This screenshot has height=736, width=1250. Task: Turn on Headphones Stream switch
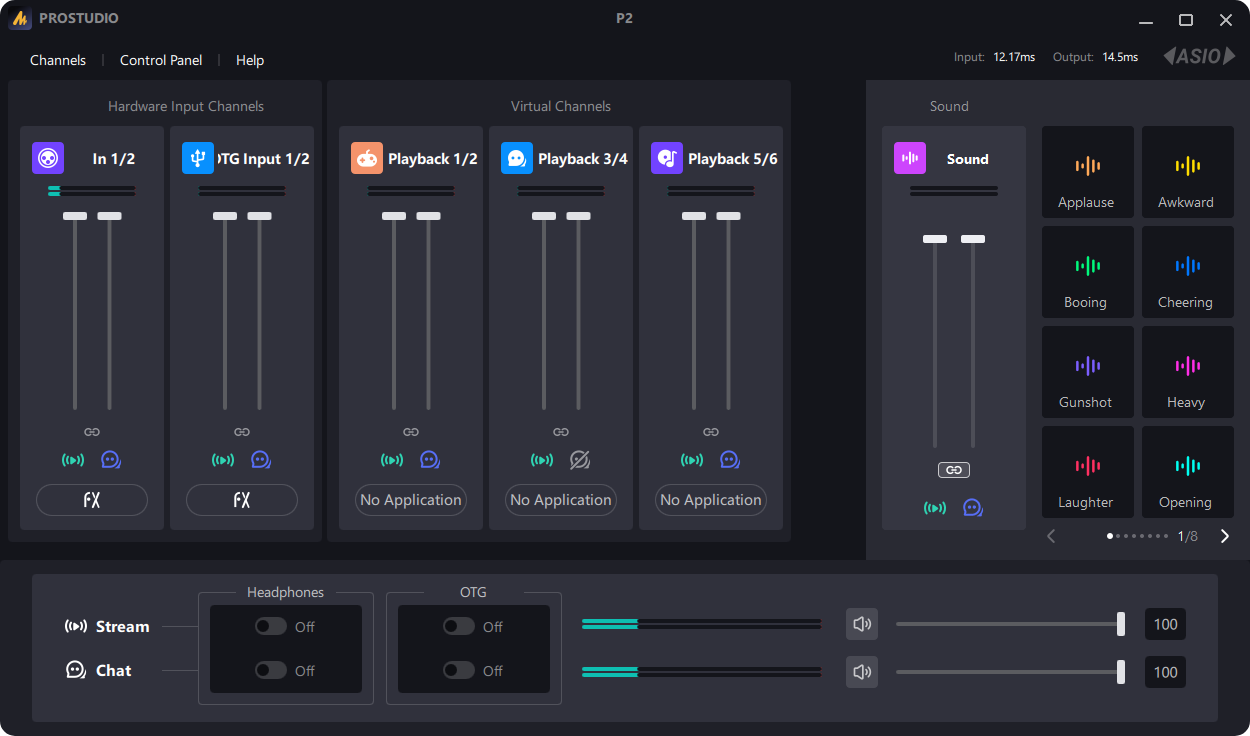pos(270,626)
